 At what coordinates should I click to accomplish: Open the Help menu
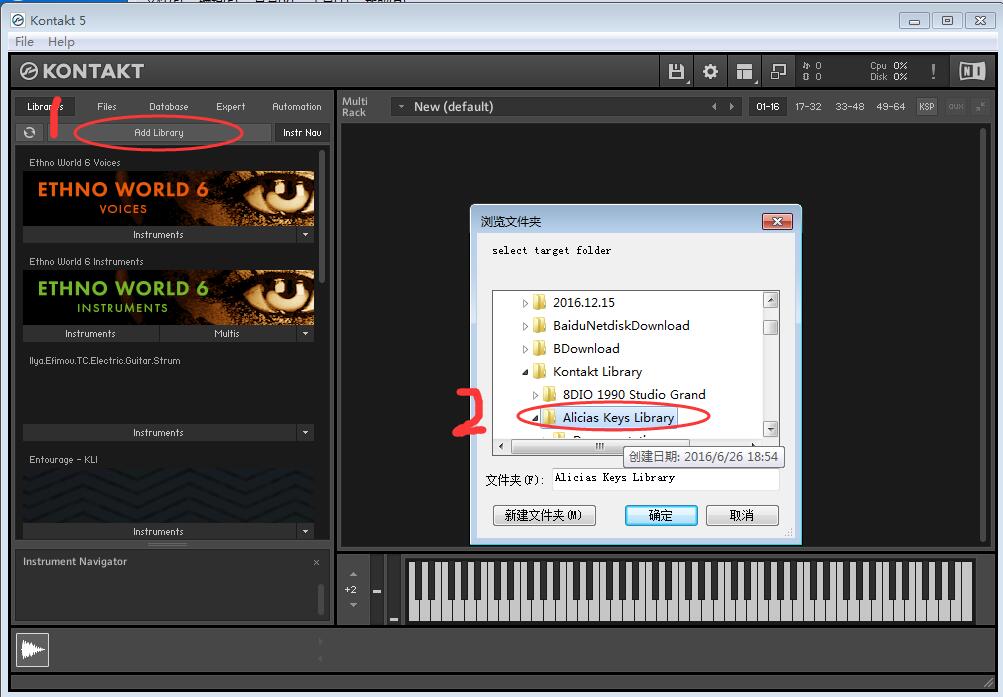coord(61,42)
